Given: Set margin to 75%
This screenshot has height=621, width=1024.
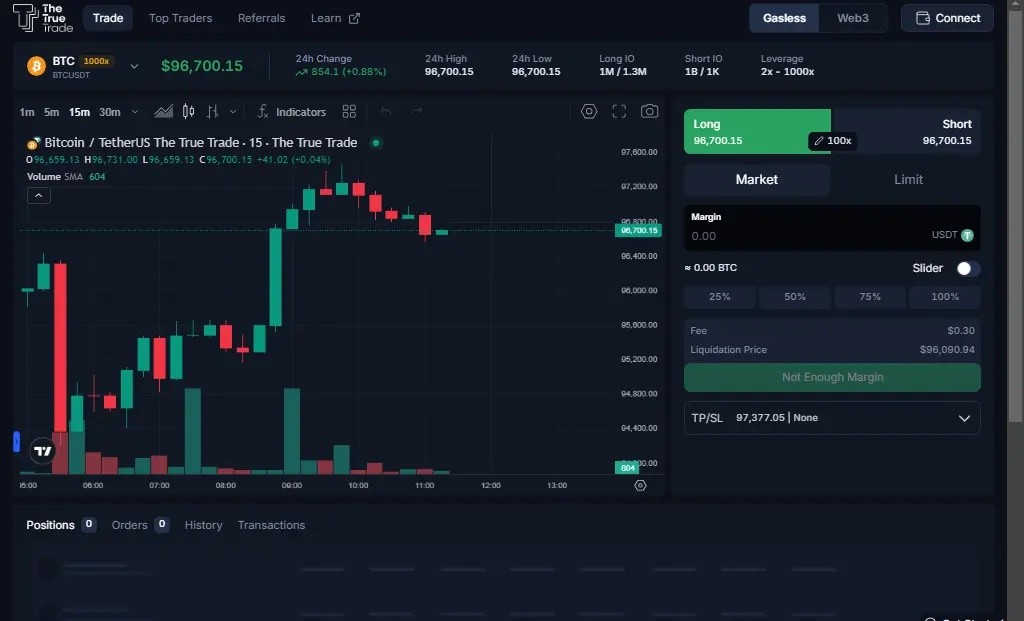Looking at the screenshot, I should click(x=870, y=296).
